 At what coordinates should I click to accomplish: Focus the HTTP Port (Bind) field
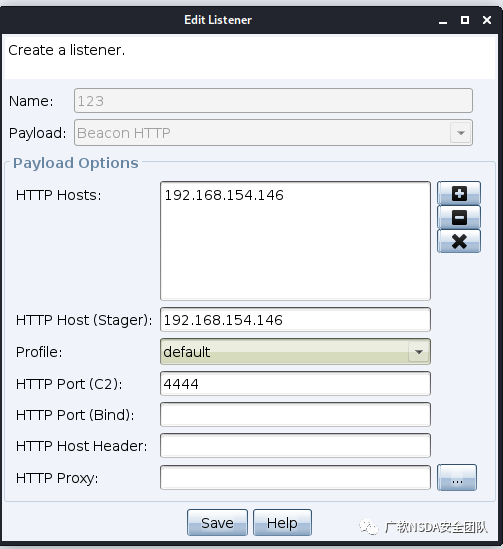pyautogui.click(x=295, y=415)
